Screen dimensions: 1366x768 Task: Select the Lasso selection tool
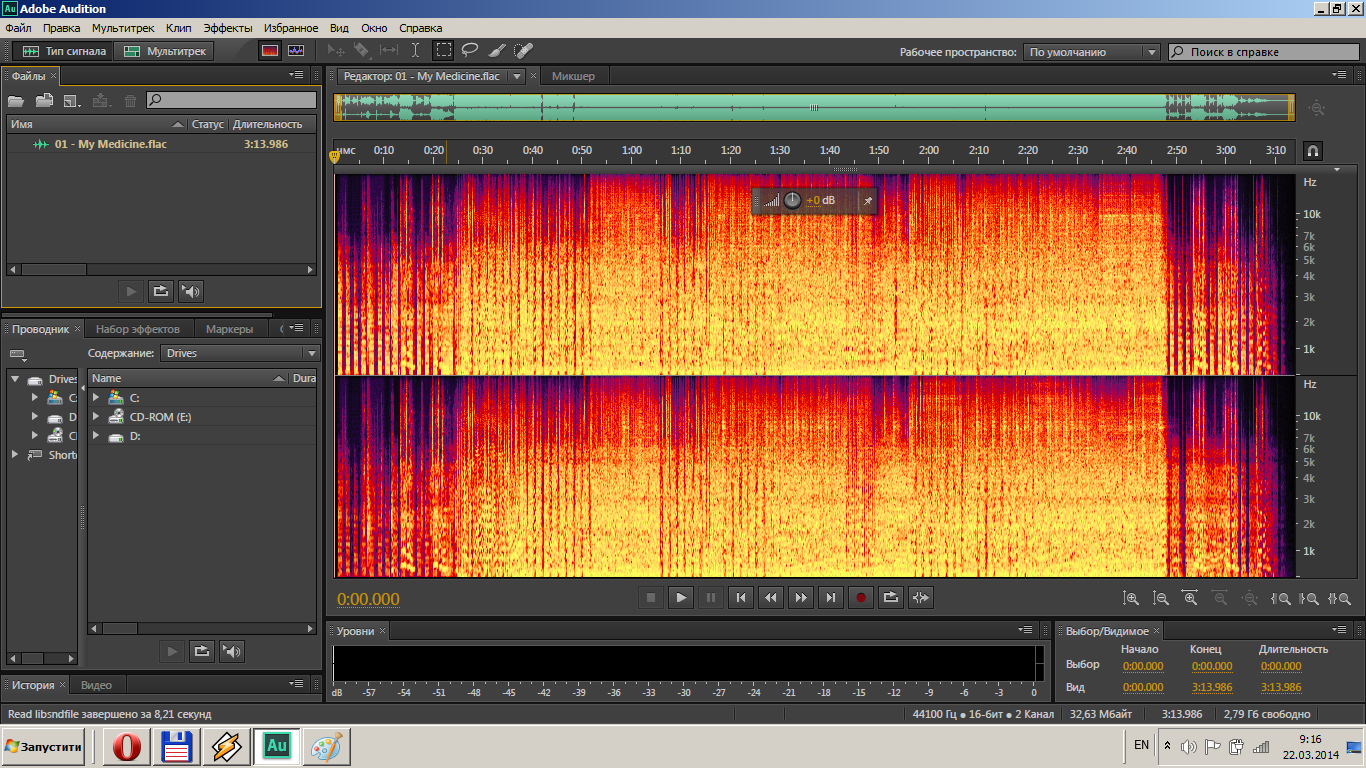(469, 50)
